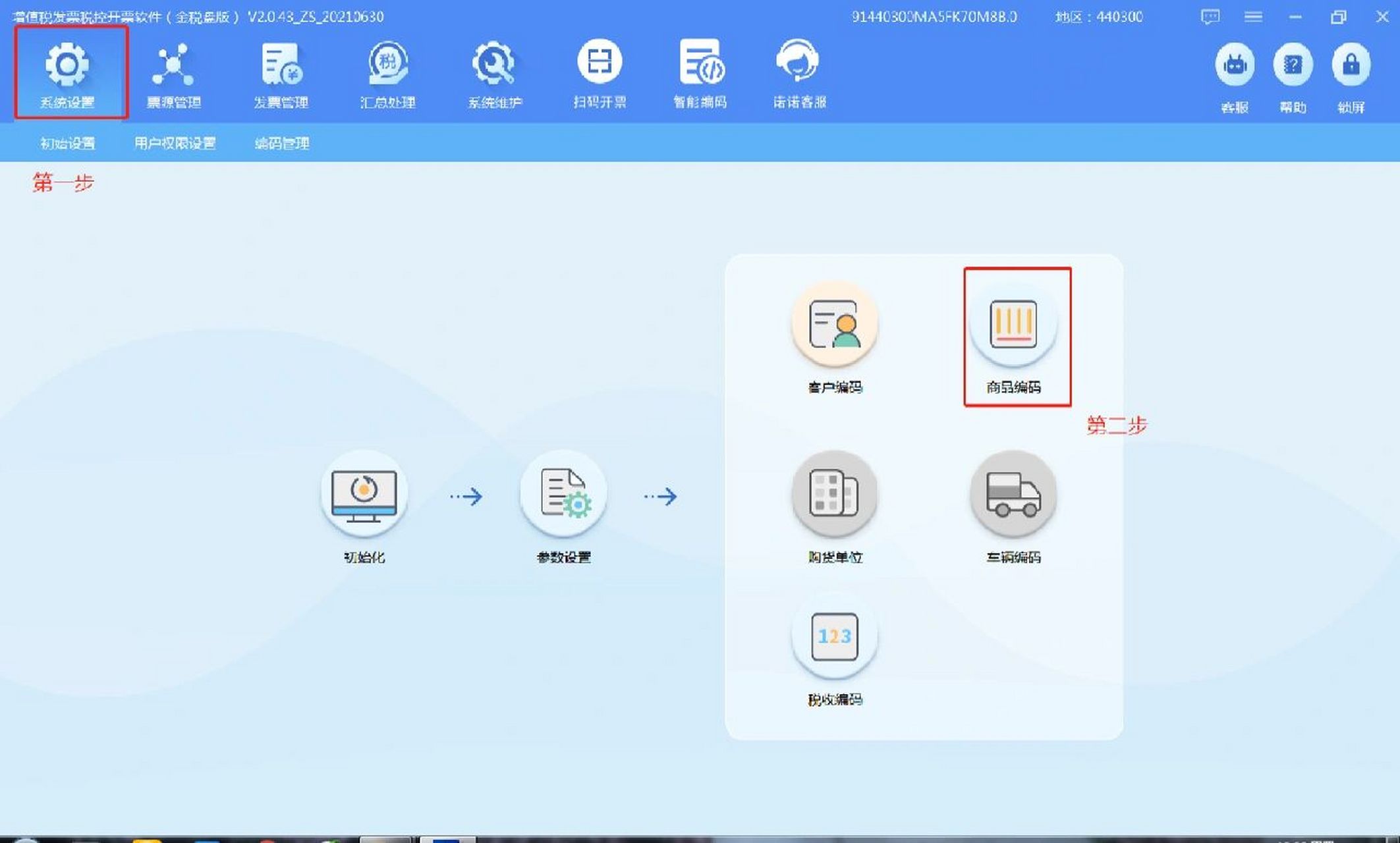Open 参数设置 document gear icon
Viewport: 1400px width, 843px height.
pyautogui.click(x=563, y=494)
